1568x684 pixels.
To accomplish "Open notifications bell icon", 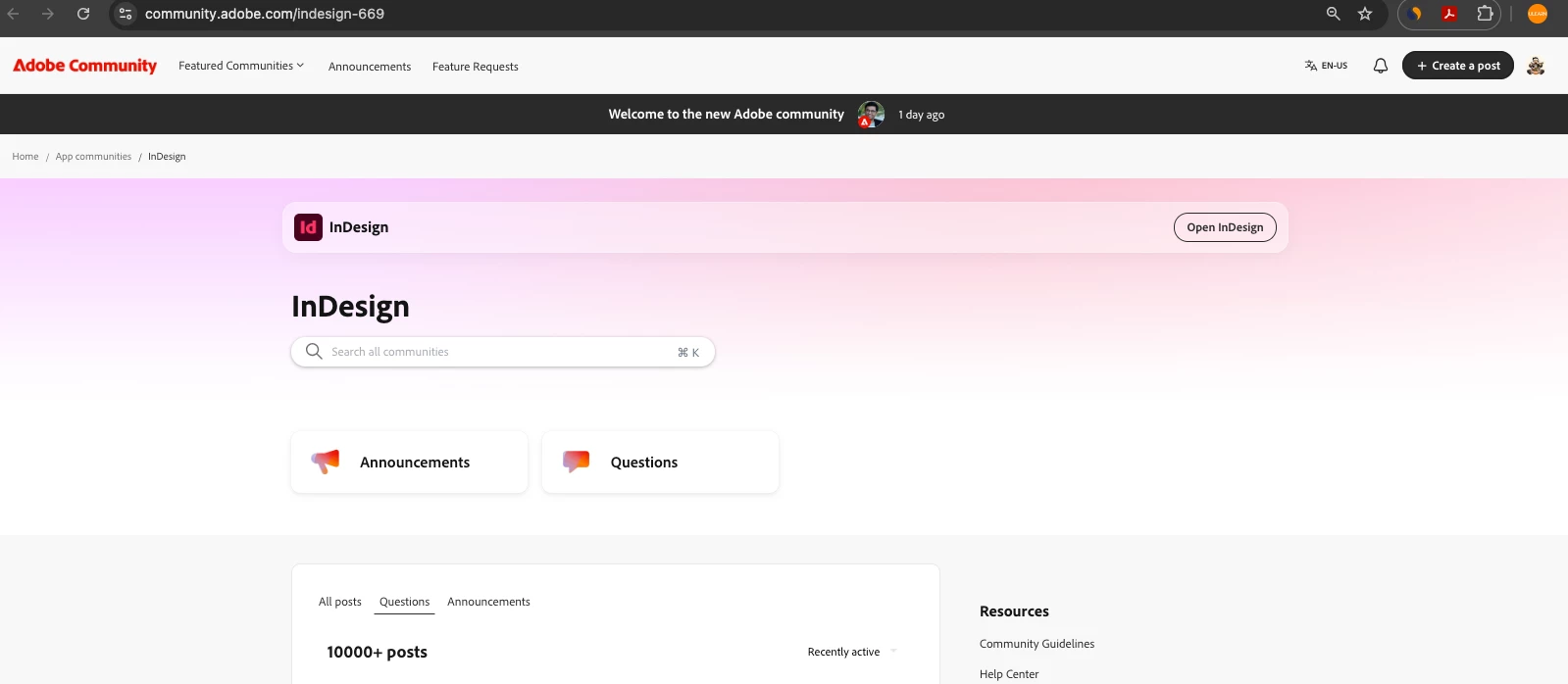I will 1381,66.
